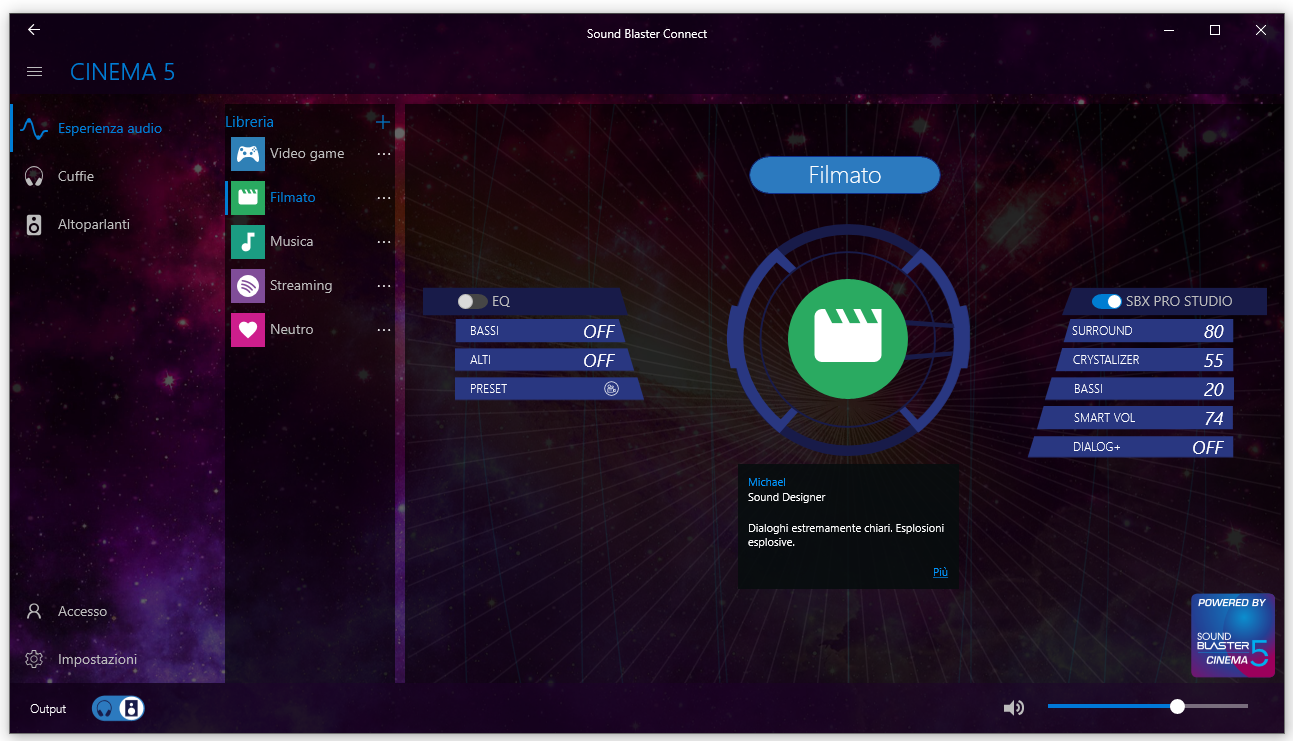Toggle Output between headphones and speakers
This screenshot has height=741, width=1293.
click(x=118, y=709)
